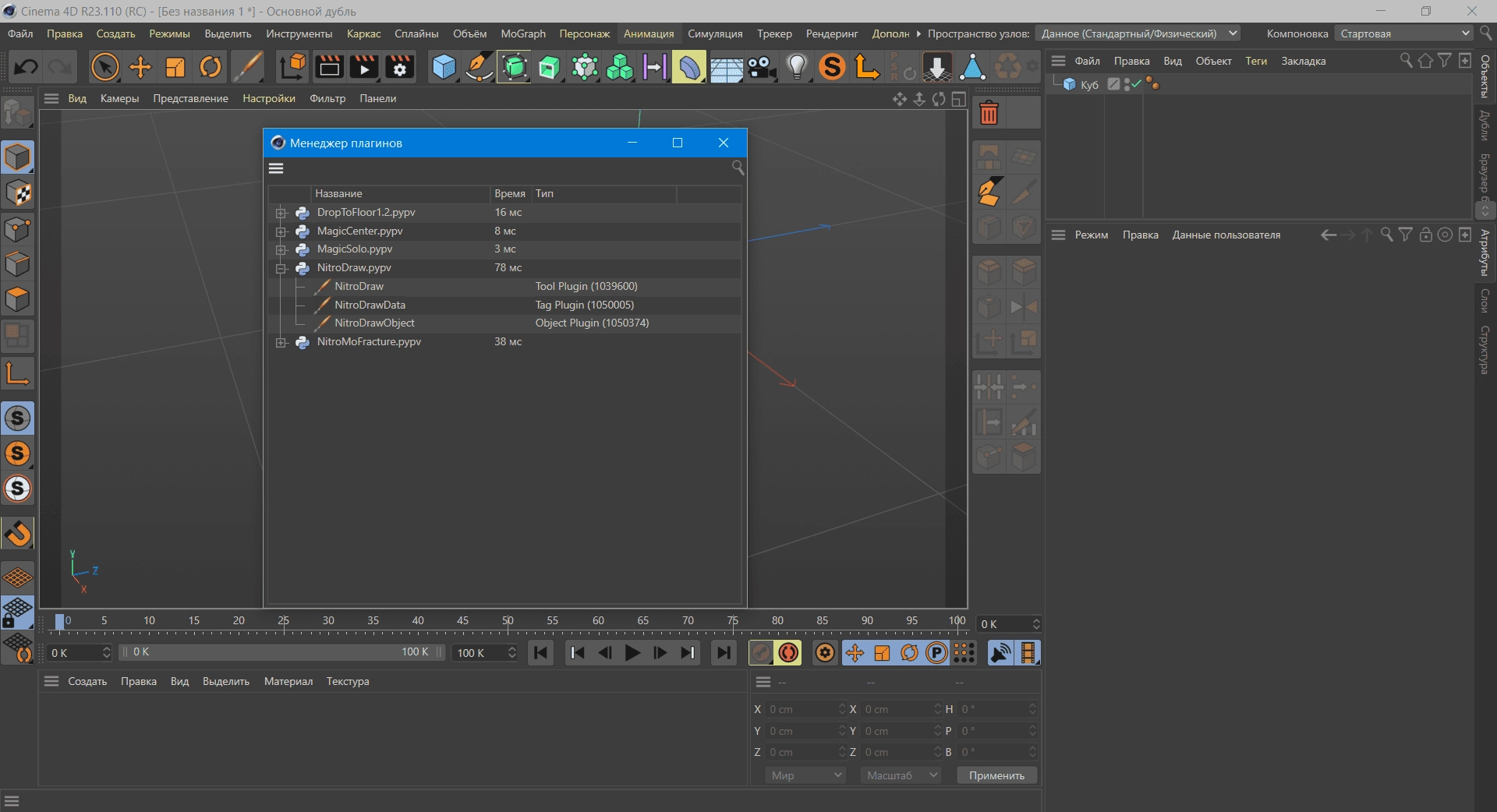1497x812 pixels.
Task: Toggle Parameter keyframe recording P button
Action: [x=936, y=653]
